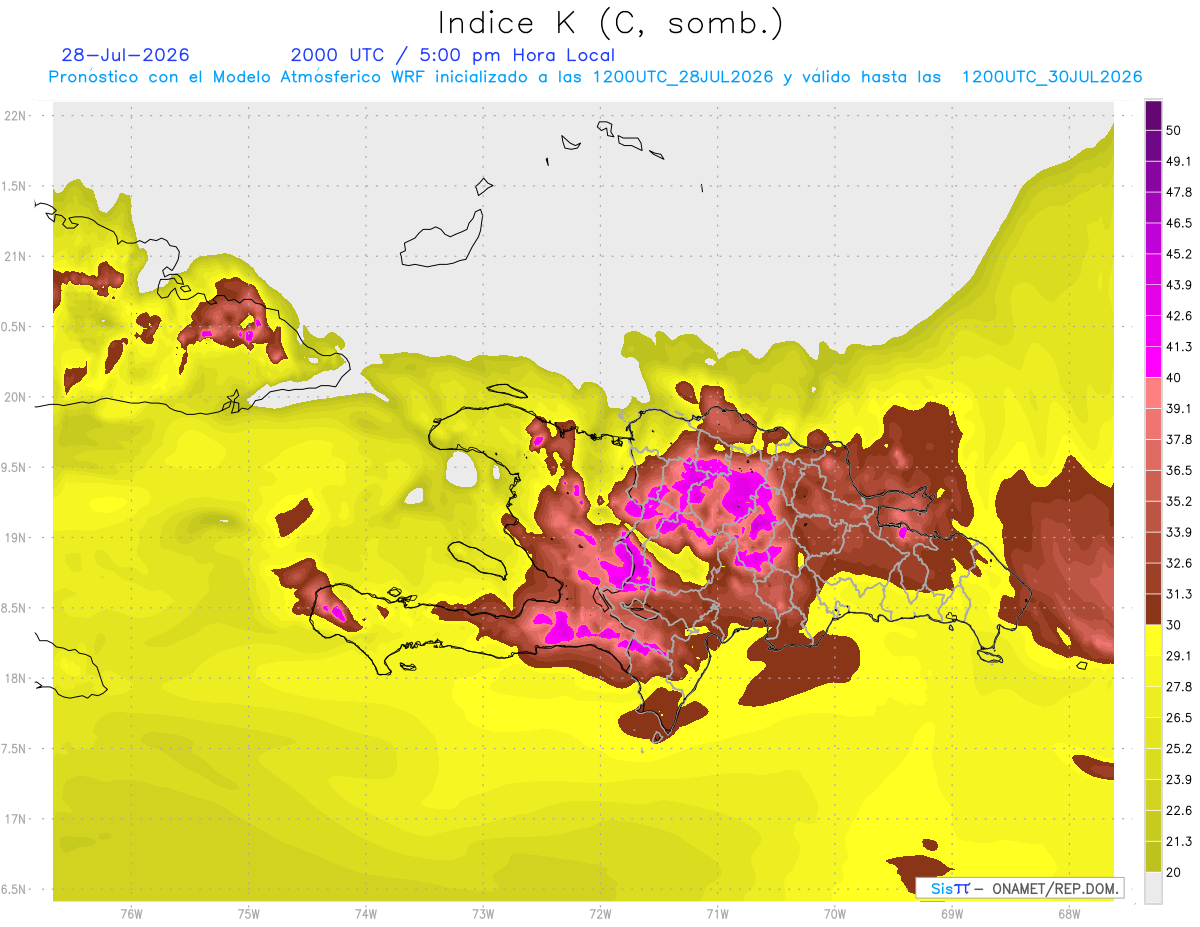The width and height of the screenshot is (1200, 927).
Task: Pick the dark brown legend swatch between 30 and 31.3
Action: point(1153,610)
